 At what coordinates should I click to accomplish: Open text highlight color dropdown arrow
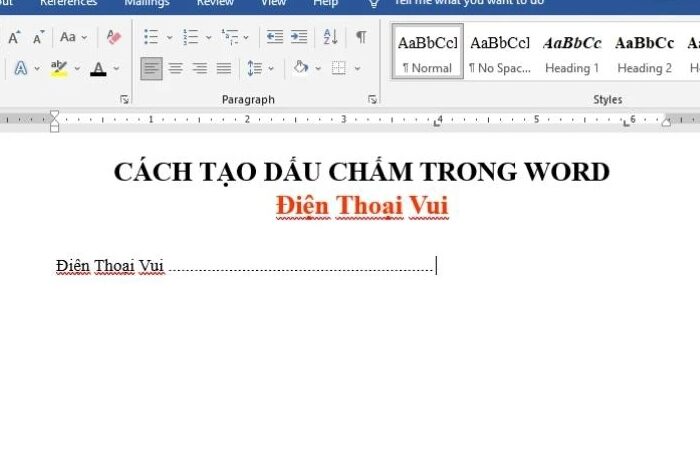(x=77, y=69)
